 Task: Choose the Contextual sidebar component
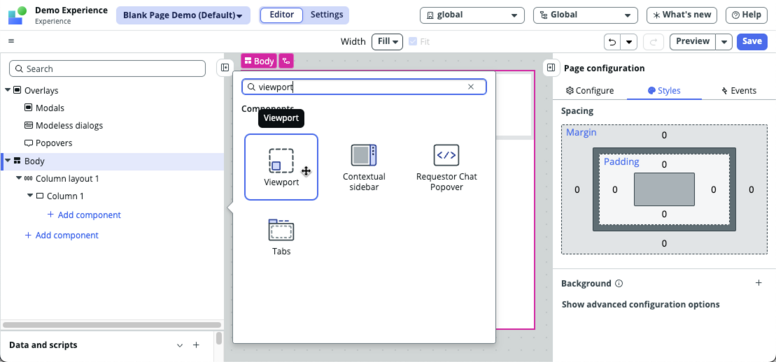click(x=364, y=167)
